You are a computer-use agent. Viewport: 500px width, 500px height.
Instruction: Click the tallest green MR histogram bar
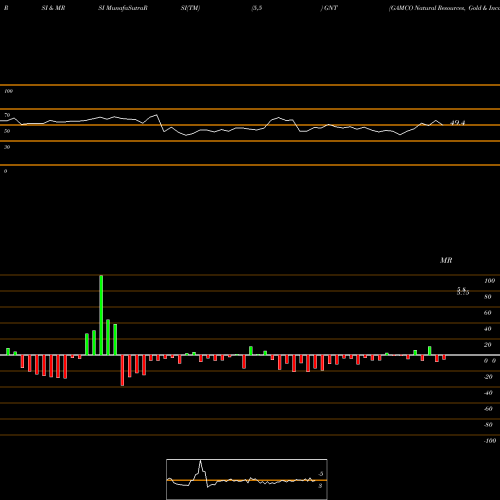pos(101,315)
